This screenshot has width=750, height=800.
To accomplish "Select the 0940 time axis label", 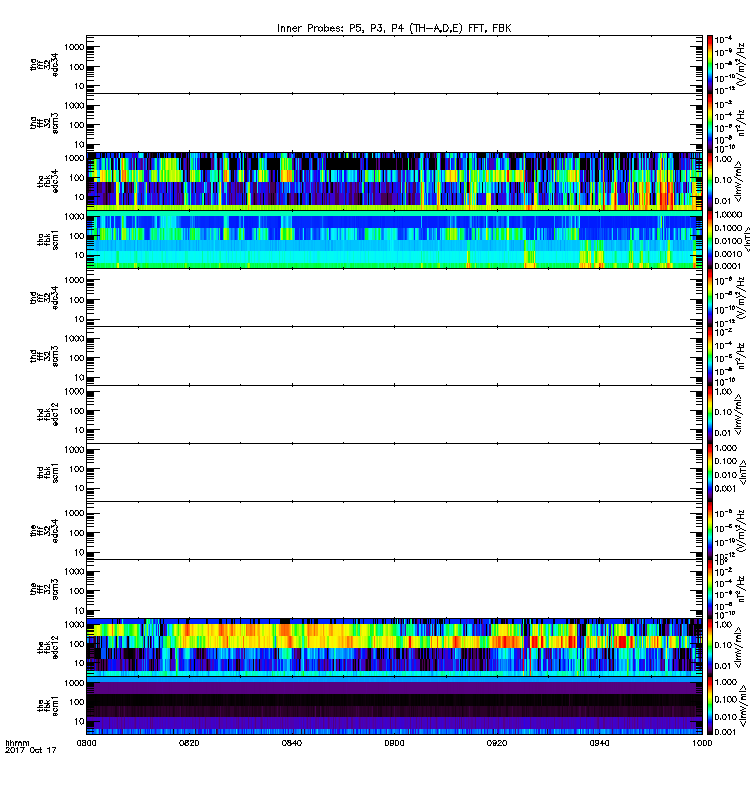I will pyautogui.click(x=599, y=743).
